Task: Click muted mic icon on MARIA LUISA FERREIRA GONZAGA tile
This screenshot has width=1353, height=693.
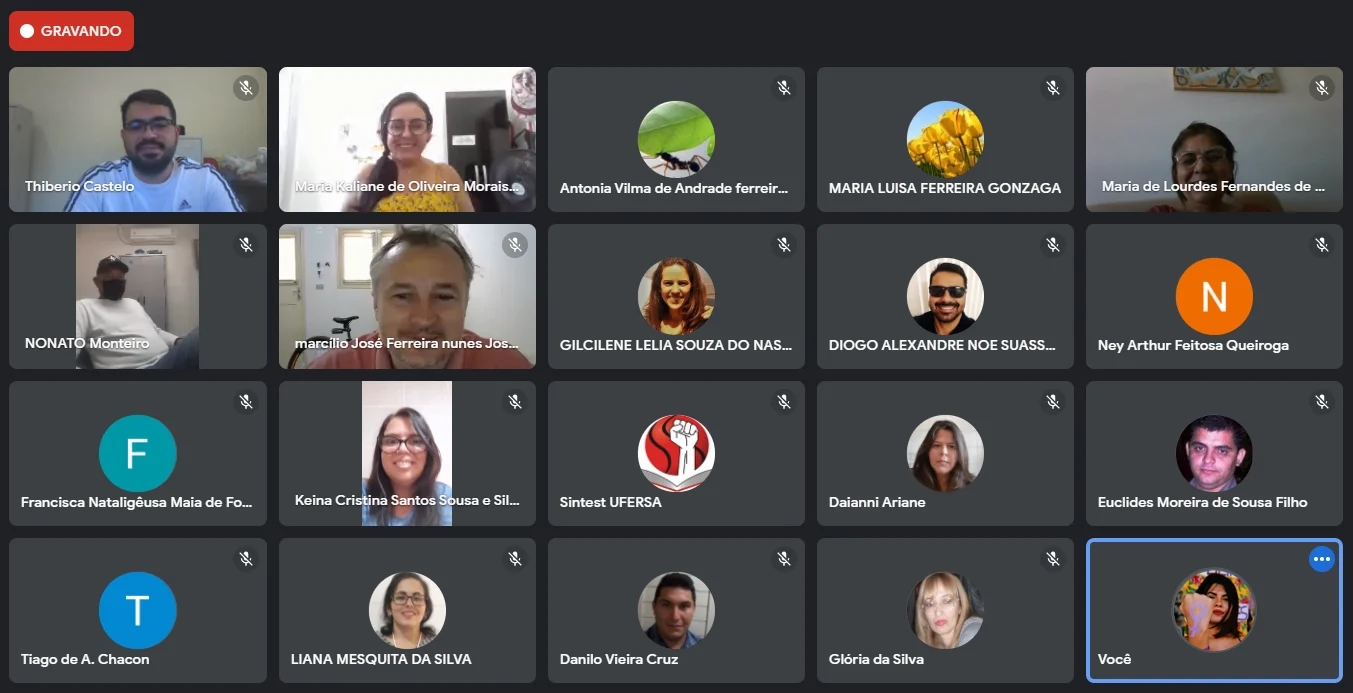Action: tap(1053, 88)
